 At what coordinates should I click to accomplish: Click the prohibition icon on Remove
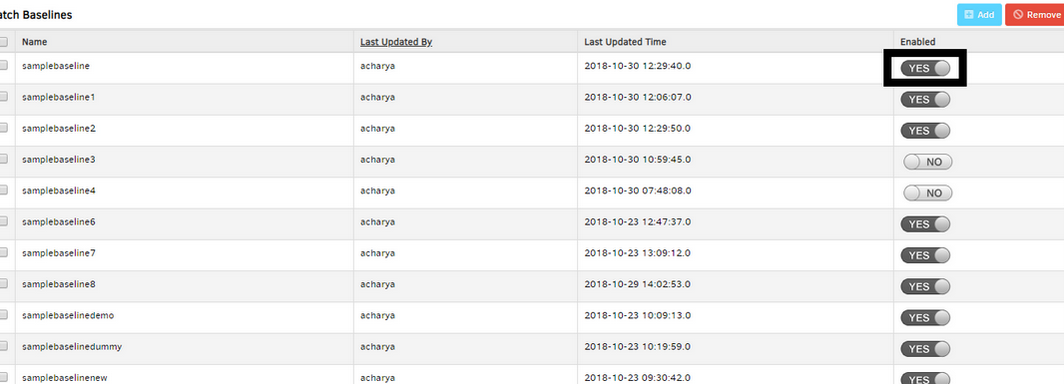(1018, 14)
